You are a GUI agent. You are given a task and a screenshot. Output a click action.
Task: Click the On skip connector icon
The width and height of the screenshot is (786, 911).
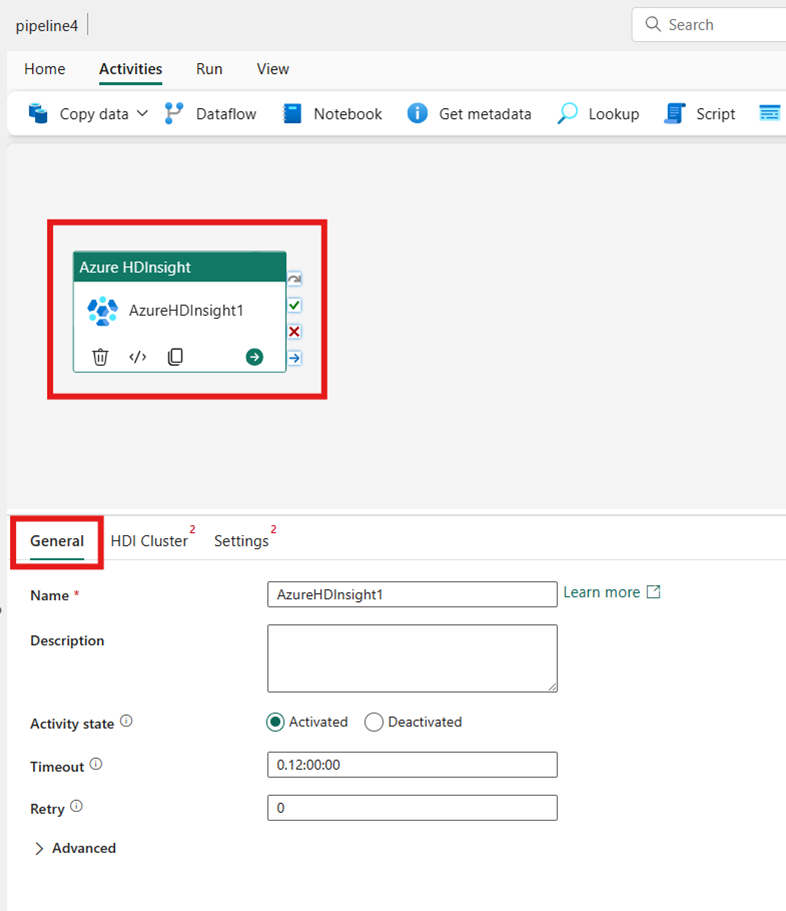295,279
